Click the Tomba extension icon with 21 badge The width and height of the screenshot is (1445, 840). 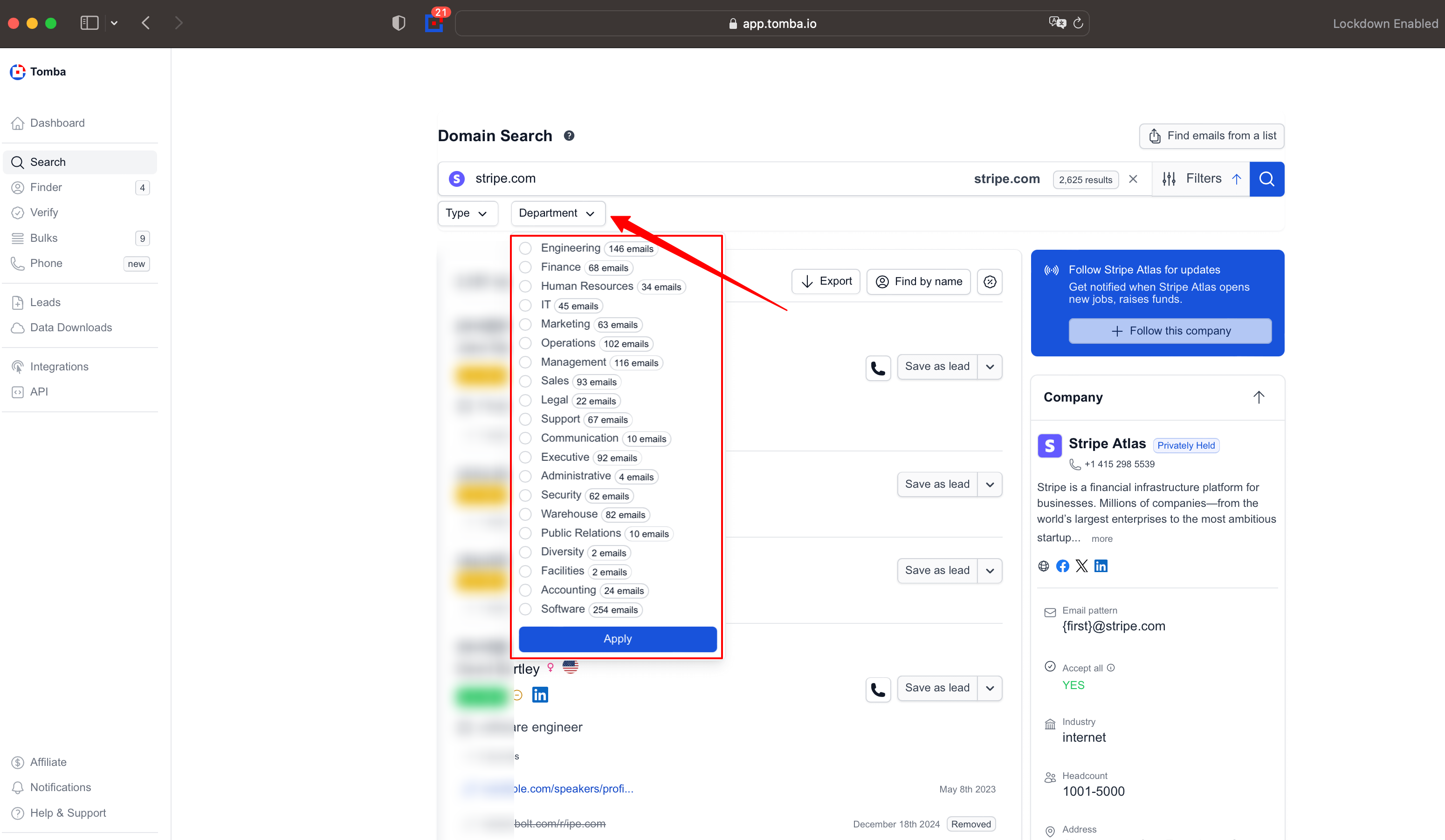434,23
